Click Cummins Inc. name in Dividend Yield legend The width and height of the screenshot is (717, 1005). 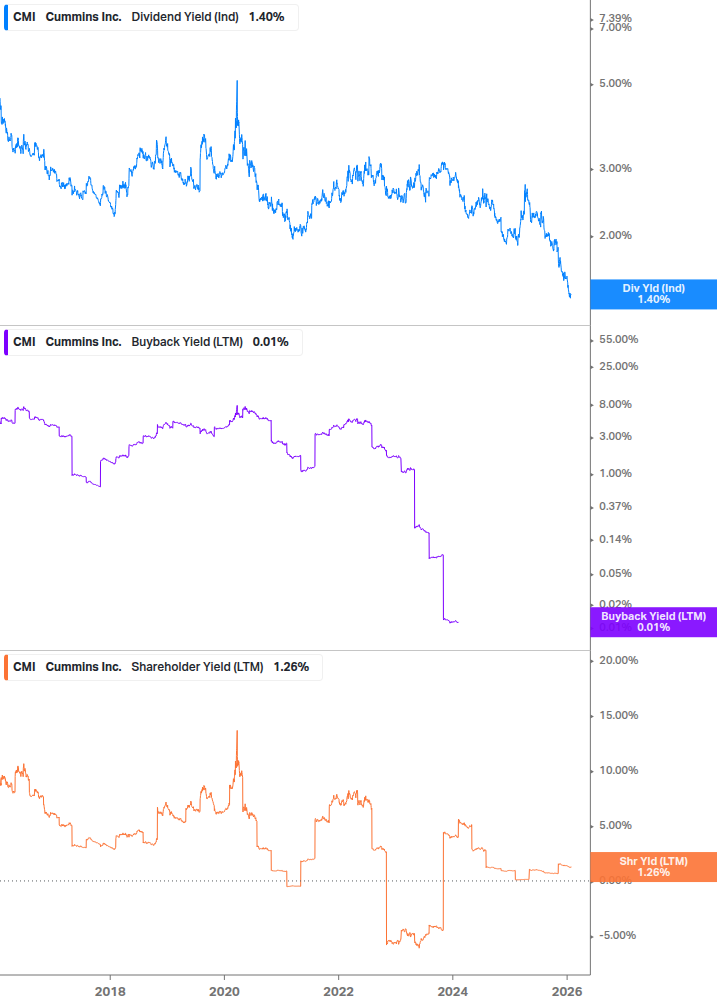83,17
